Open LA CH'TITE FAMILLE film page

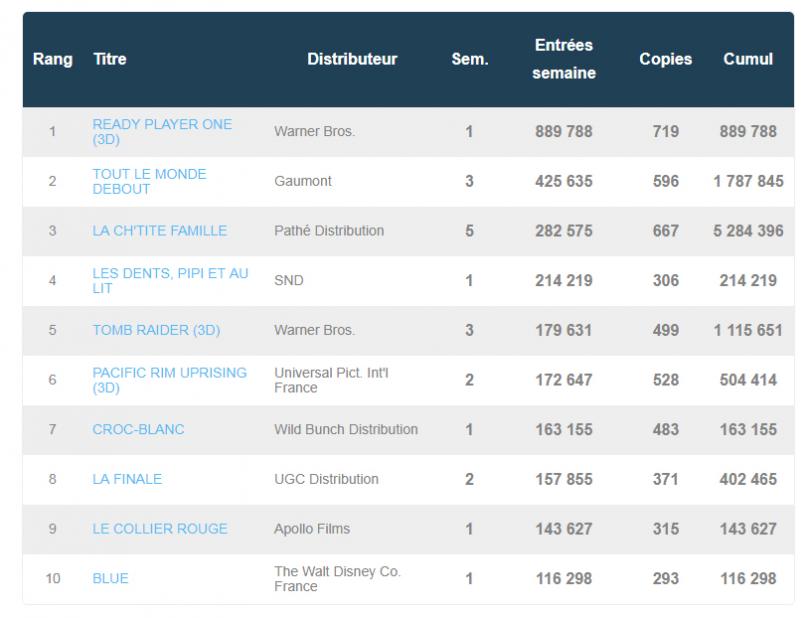pyautogui.click(x=159, y=231)
